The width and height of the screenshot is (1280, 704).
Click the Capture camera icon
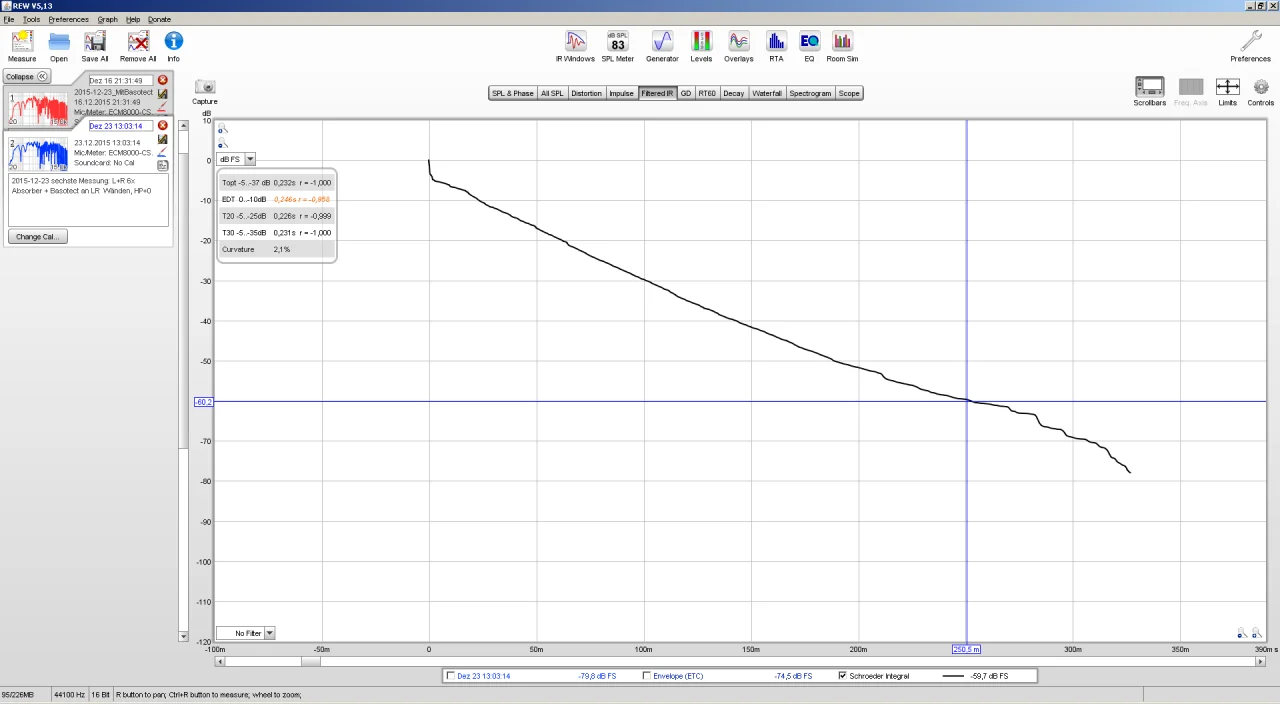[x=205, y=87]
